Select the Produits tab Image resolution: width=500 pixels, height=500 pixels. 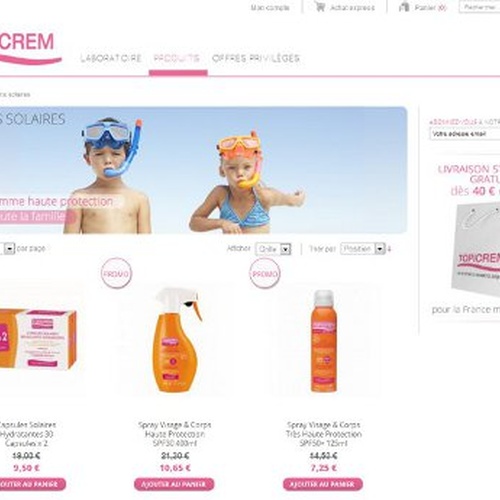tap(176, 58)
